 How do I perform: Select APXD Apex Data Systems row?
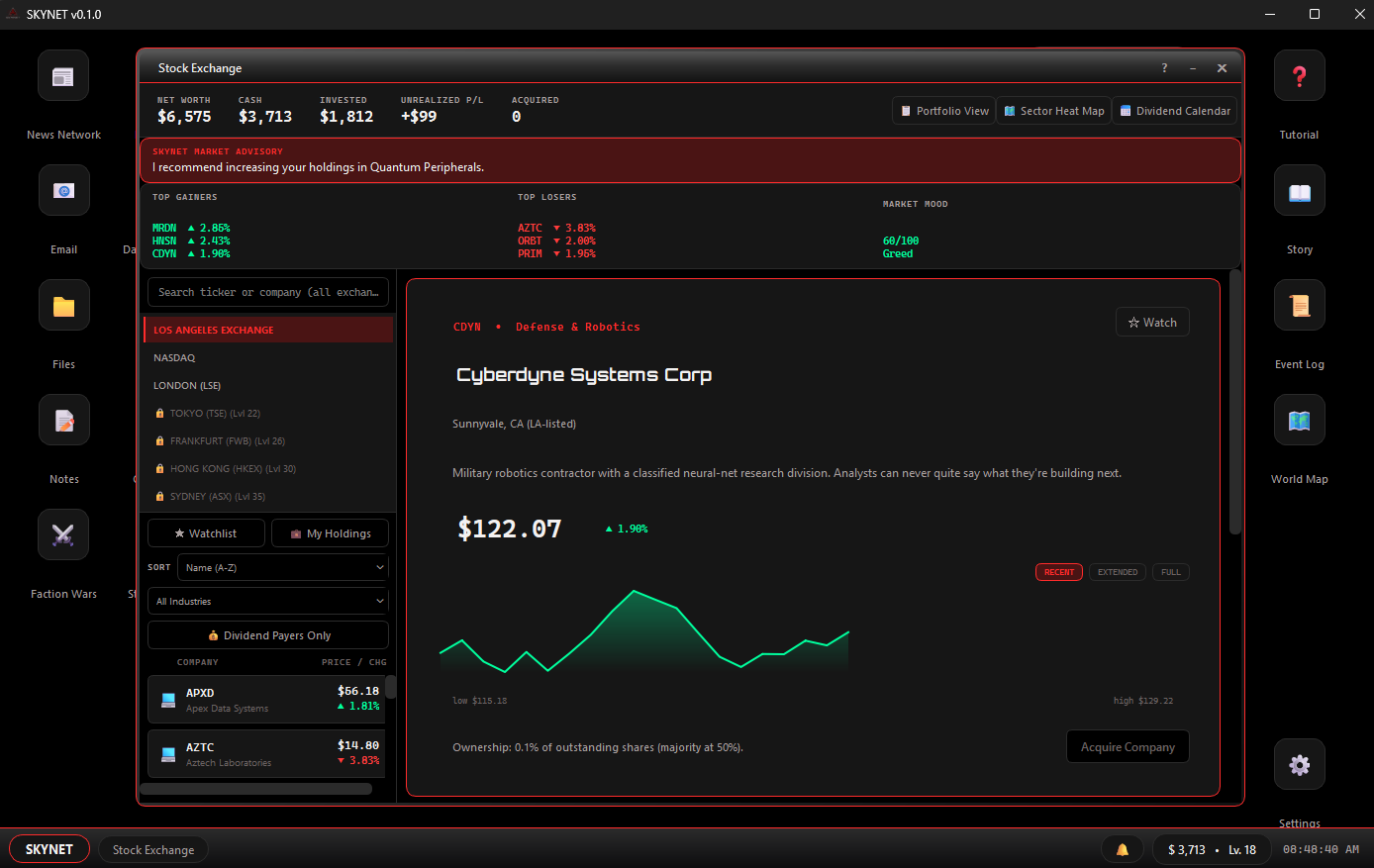coord(267,700)
